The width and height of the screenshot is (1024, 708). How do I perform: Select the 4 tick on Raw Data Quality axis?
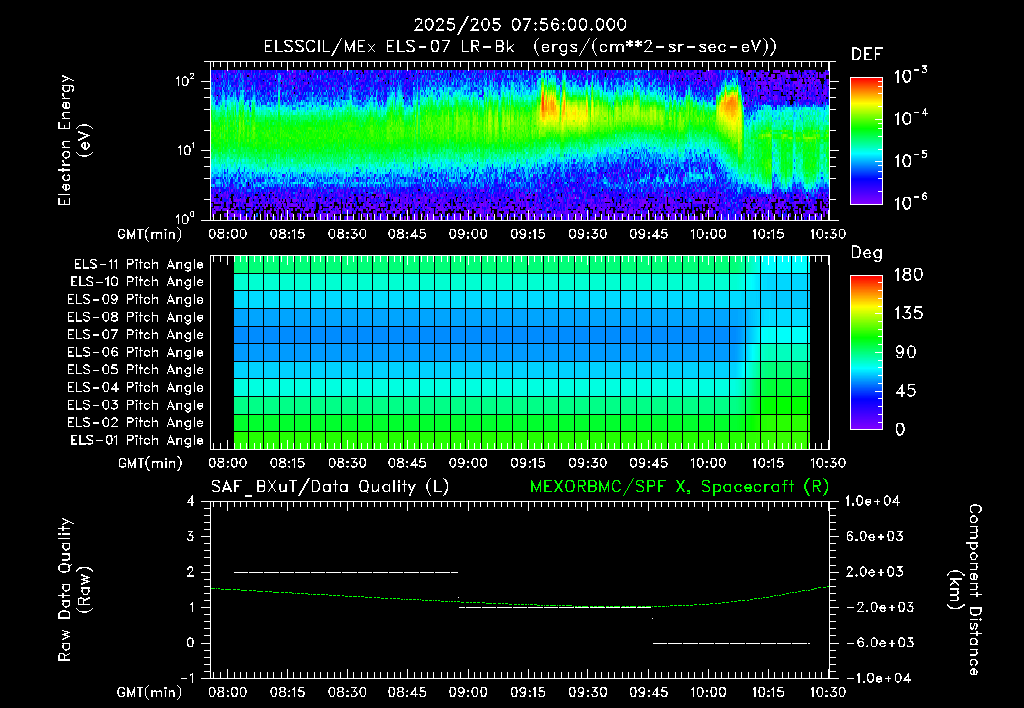[191, 501]
